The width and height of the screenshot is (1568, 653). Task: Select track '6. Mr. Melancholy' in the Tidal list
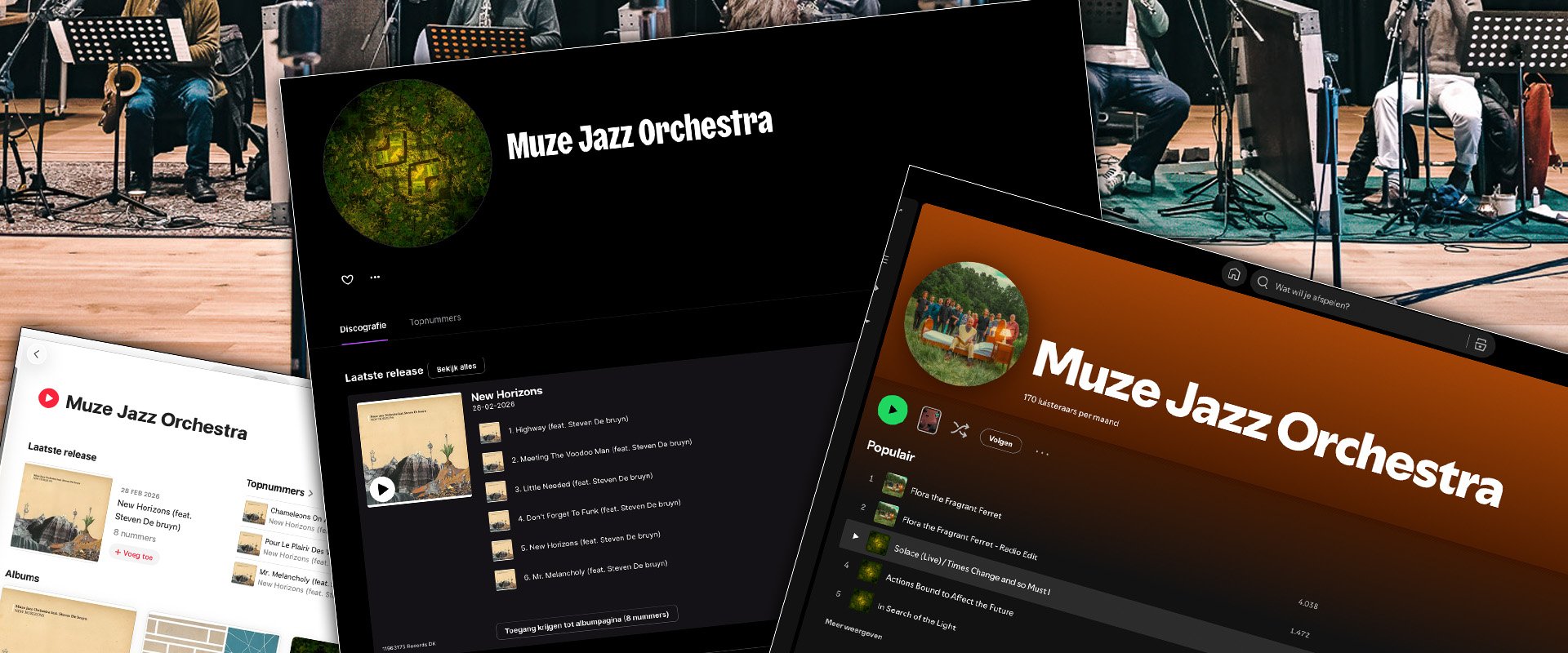tap(595, 570)
